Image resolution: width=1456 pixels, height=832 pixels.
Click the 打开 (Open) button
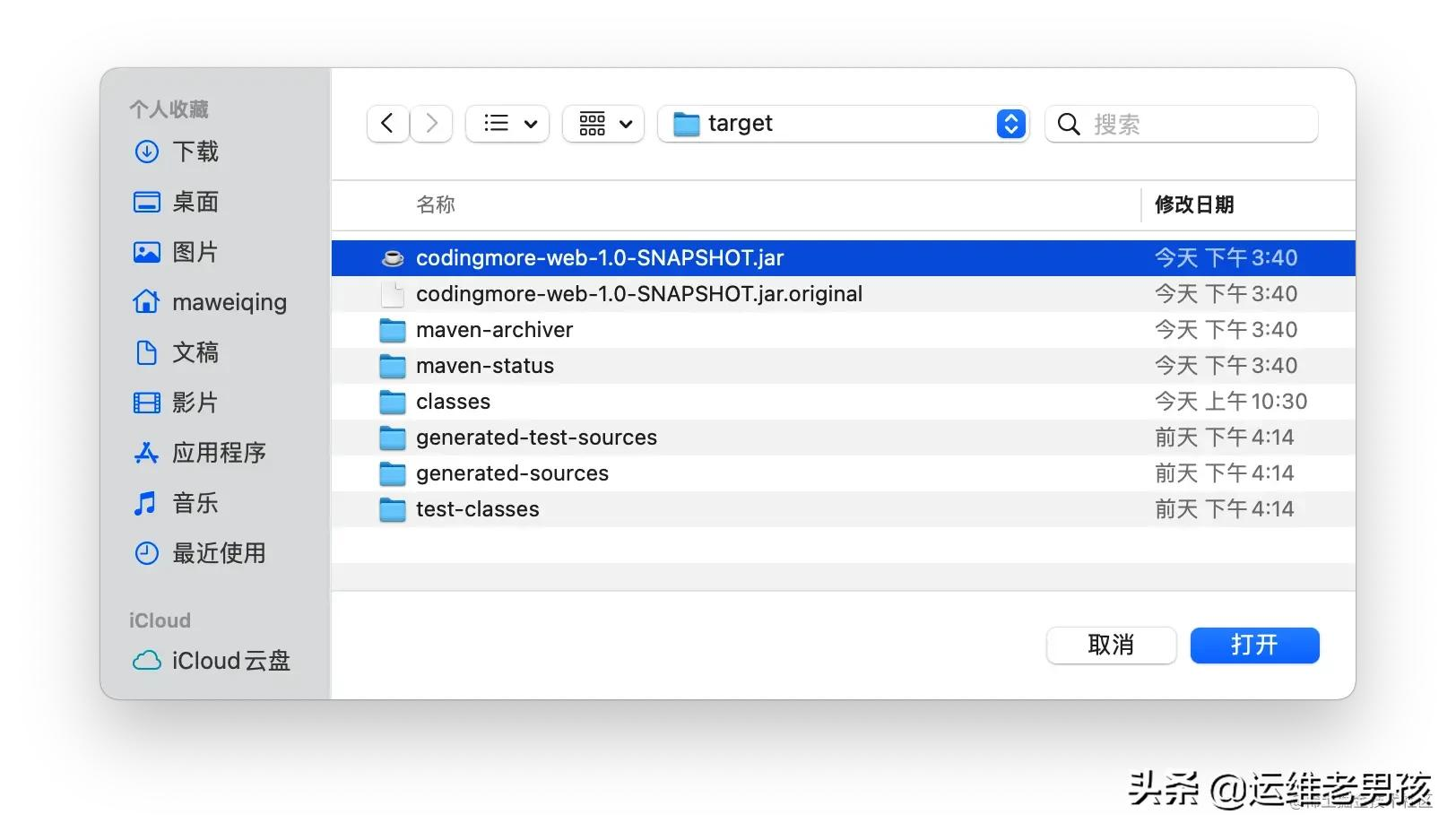click(1253, 645)
